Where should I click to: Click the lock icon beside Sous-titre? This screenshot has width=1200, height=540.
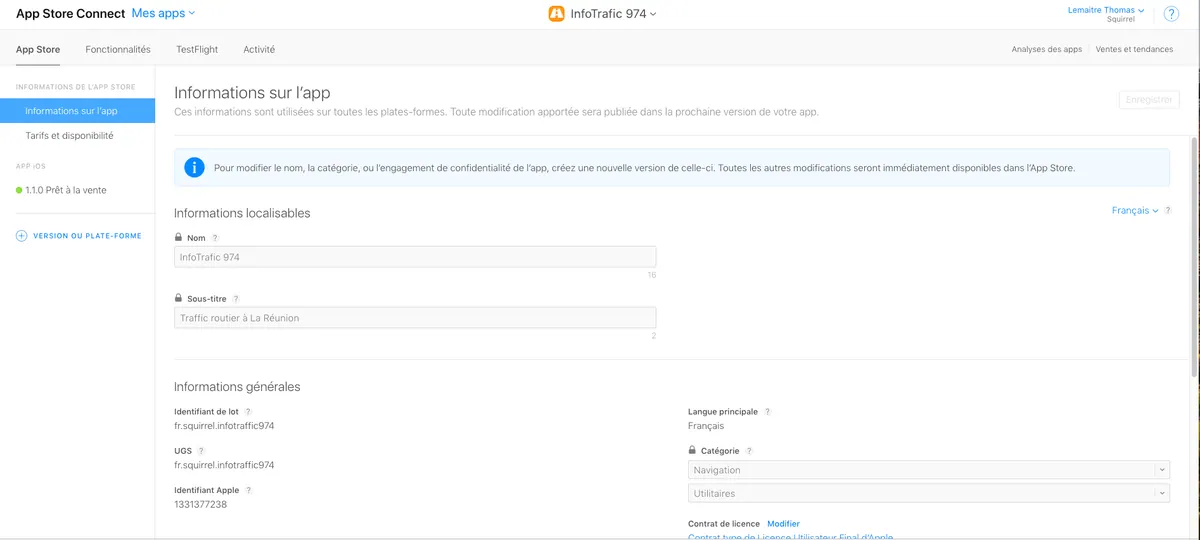coord(178,298)
